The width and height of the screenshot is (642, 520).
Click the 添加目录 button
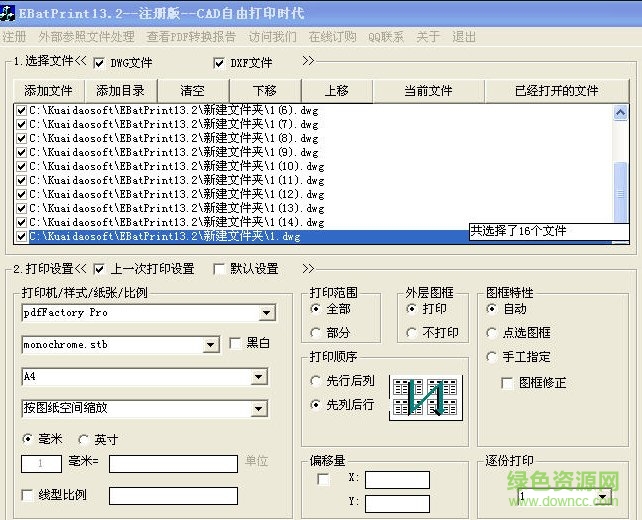(x=120, y=90)
